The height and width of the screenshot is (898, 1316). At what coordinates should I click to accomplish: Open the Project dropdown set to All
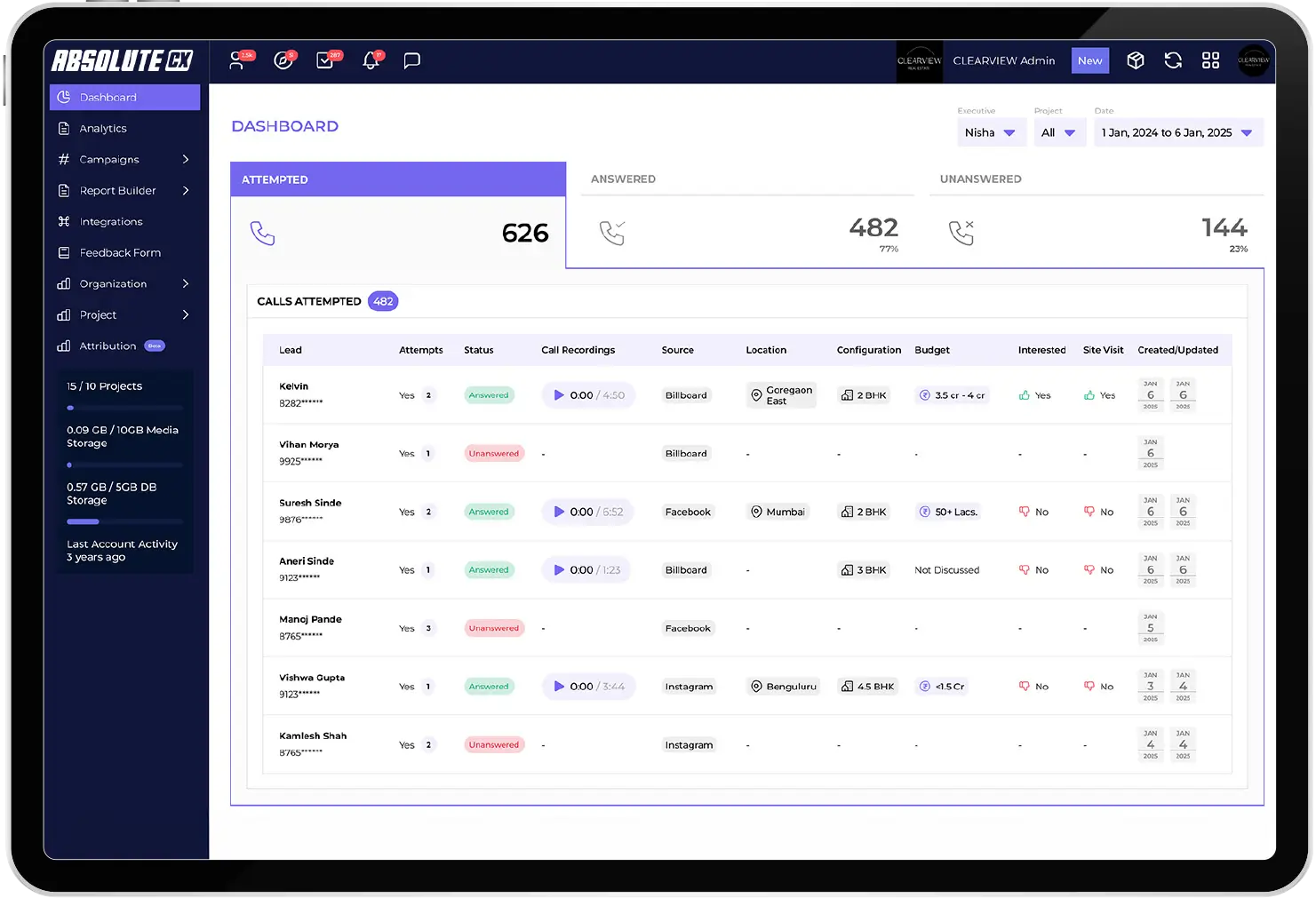1057,132
